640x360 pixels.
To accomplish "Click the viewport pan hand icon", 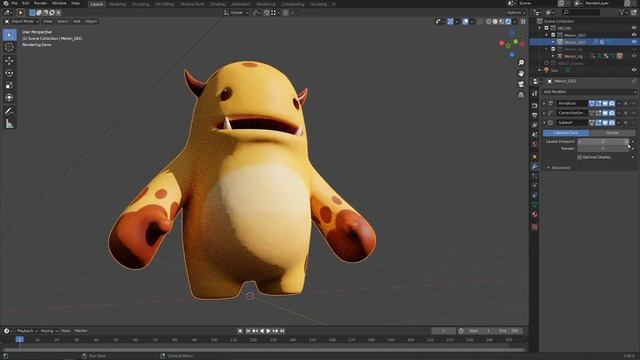I will click(521, 73).
